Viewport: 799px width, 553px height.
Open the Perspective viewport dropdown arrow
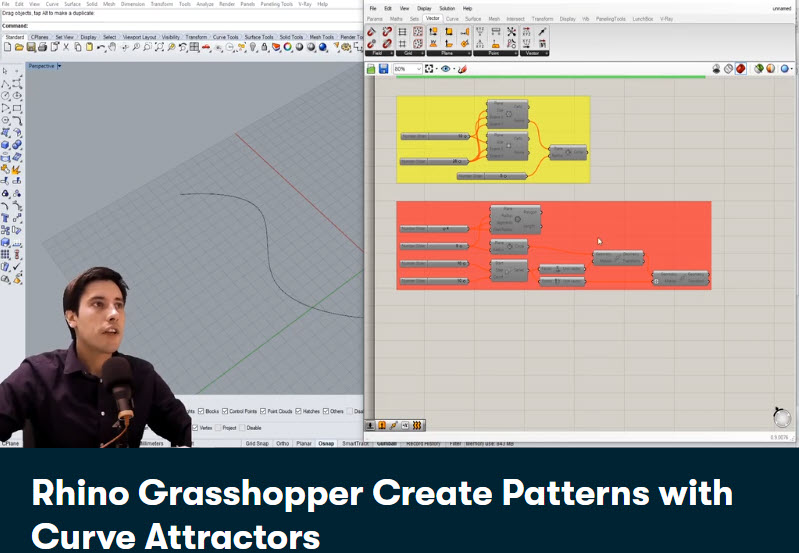pyautogui.click(x=59, y=66)
